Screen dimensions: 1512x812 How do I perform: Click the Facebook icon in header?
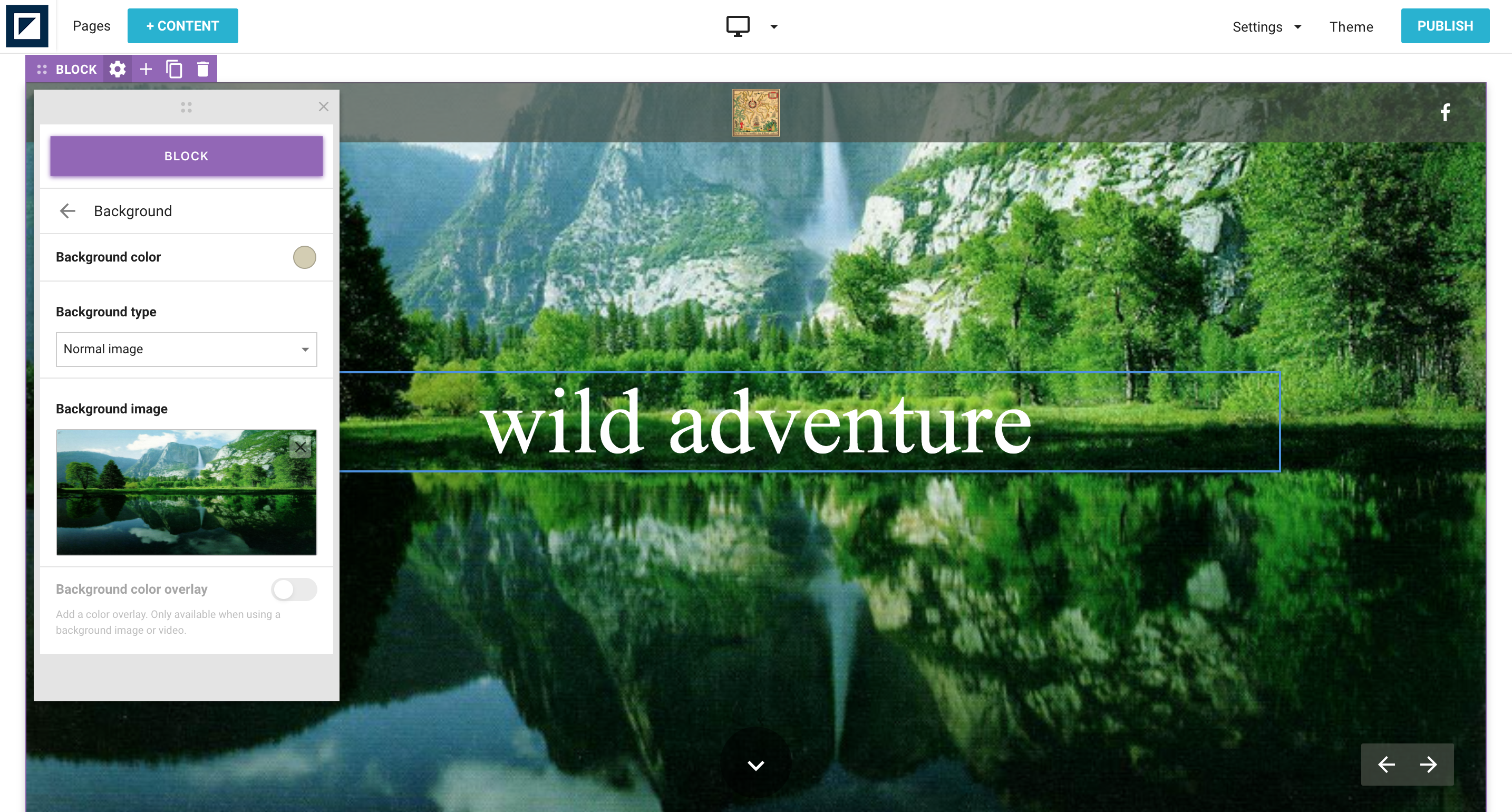click(x=1445, y=112)
